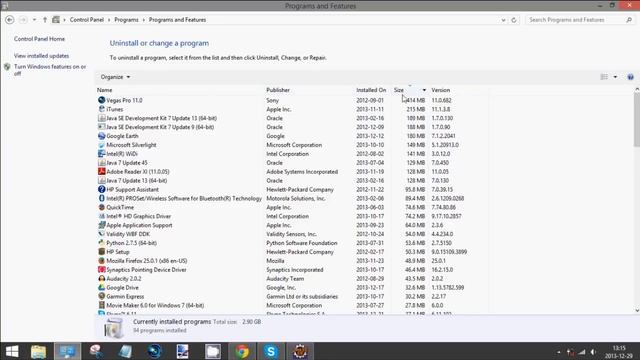Expand the Organize dropdown menu
Screen dimensions: 640x360
pos(116,77)
